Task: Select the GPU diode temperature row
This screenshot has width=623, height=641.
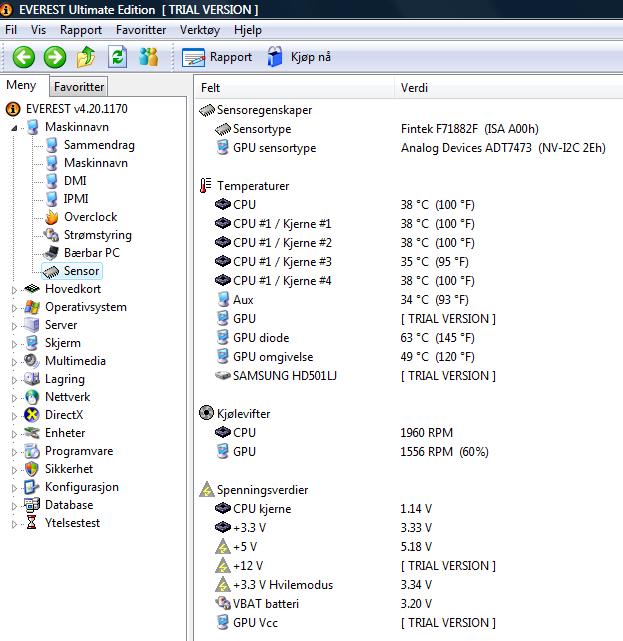Action: [x=409, y=337]
